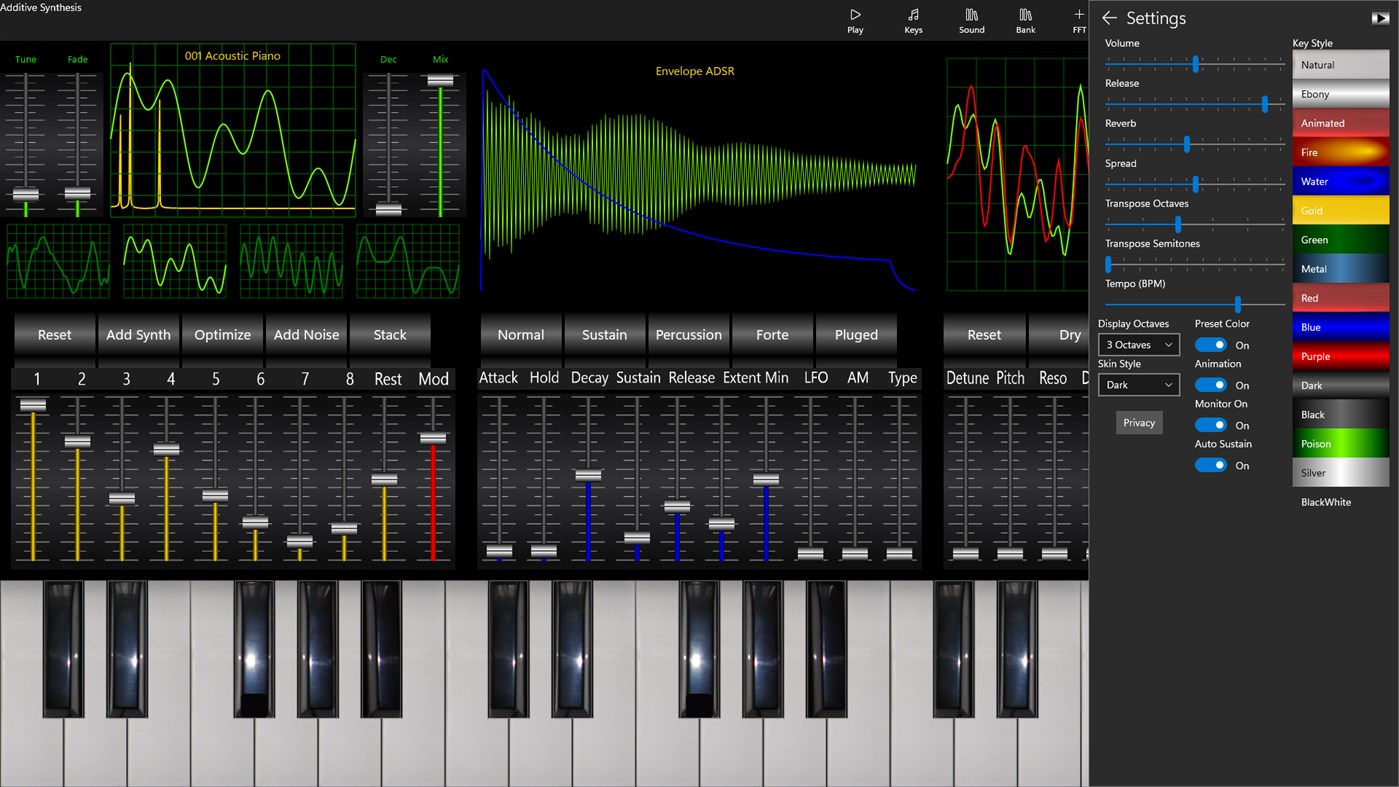
Task: Click the small play icon at top right
Action: click(x=1380, y=16)
